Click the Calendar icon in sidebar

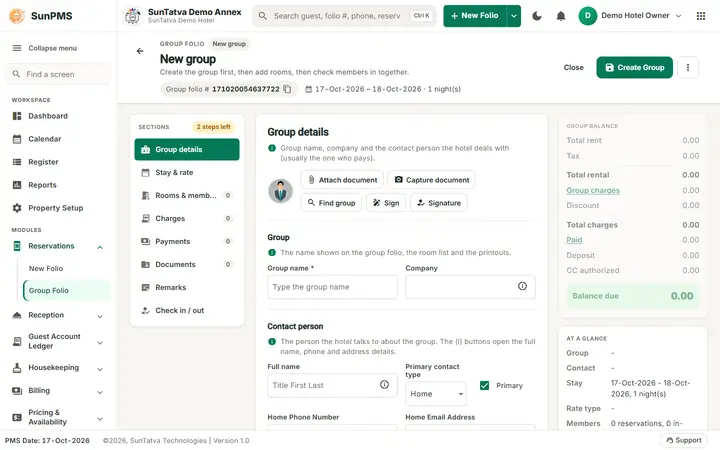pyautogui.click(x=17, y=139)
